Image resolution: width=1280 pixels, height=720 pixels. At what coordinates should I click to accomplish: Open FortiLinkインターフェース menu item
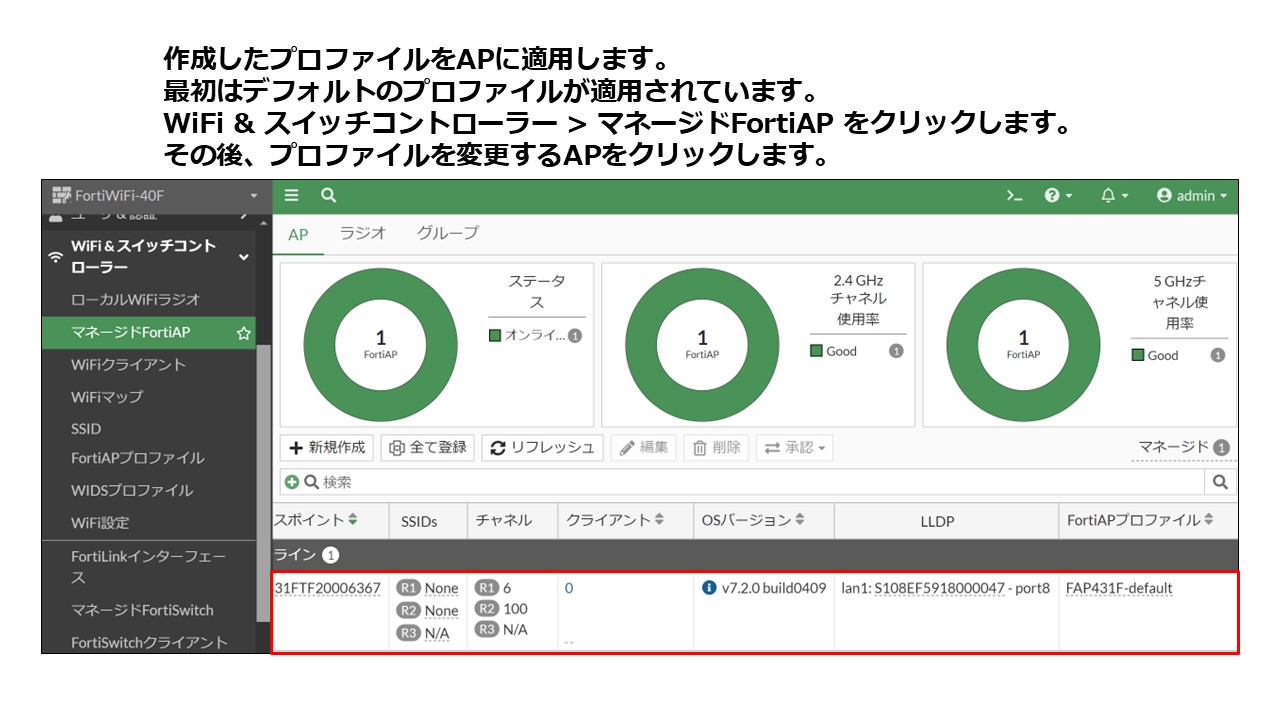tap(149, 566)
